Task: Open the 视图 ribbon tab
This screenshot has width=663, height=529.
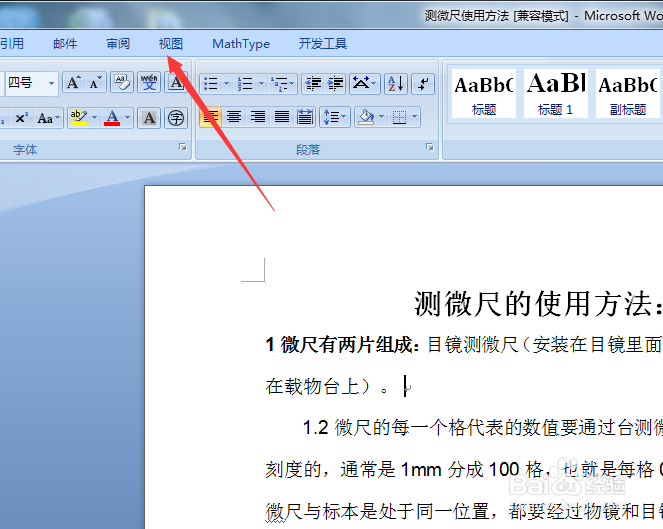Action: tap(171, 44)
